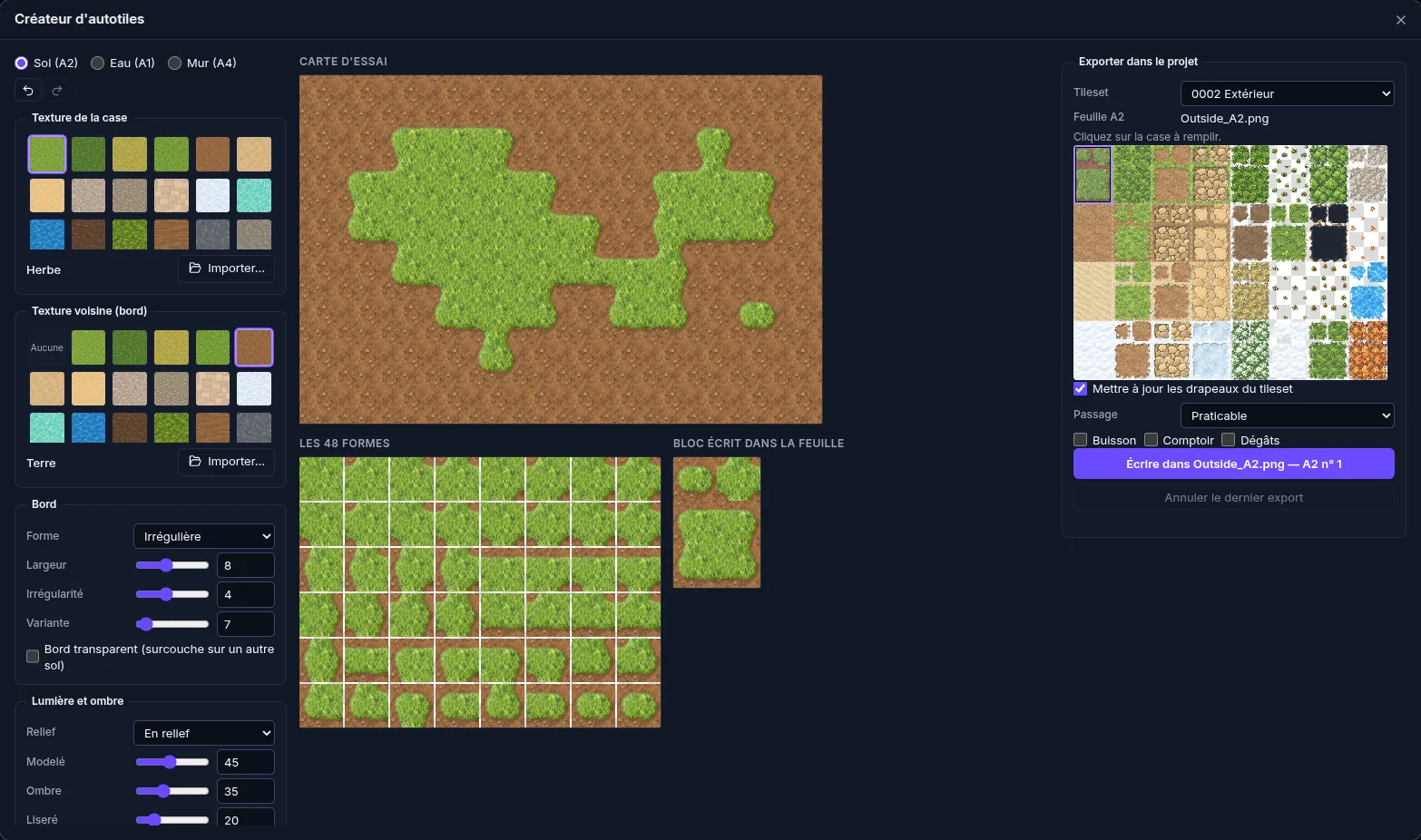Click the Modelé value field showing 45
The width and height of the screenshot is (1421, 840).
(x=246, y=762)
